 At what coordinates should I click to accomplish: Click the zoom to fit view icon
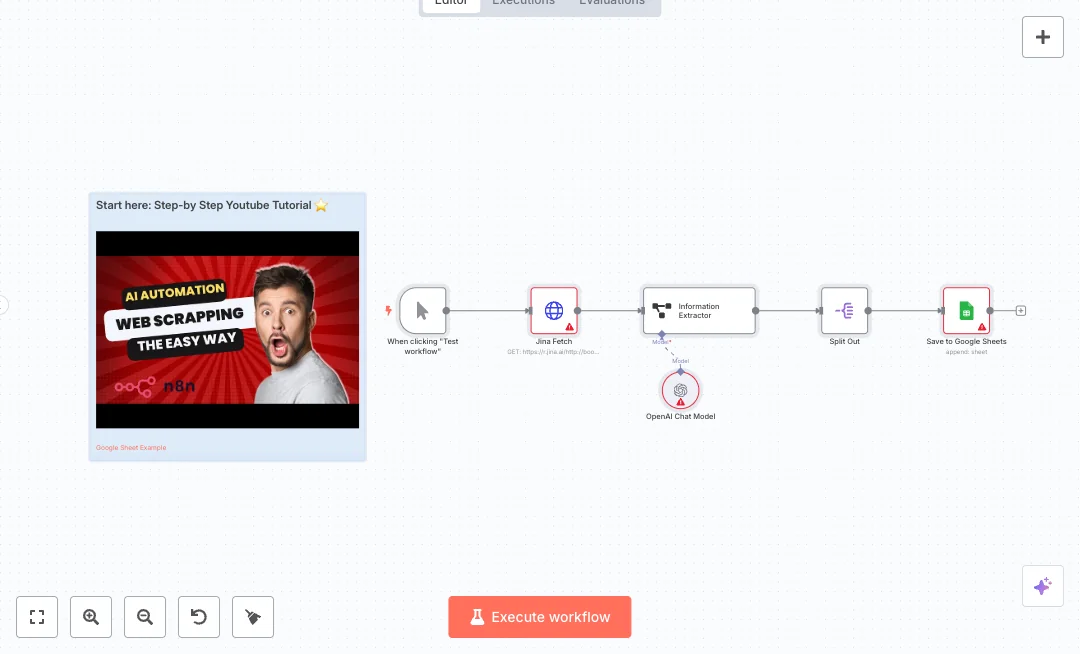pos(37,617)
